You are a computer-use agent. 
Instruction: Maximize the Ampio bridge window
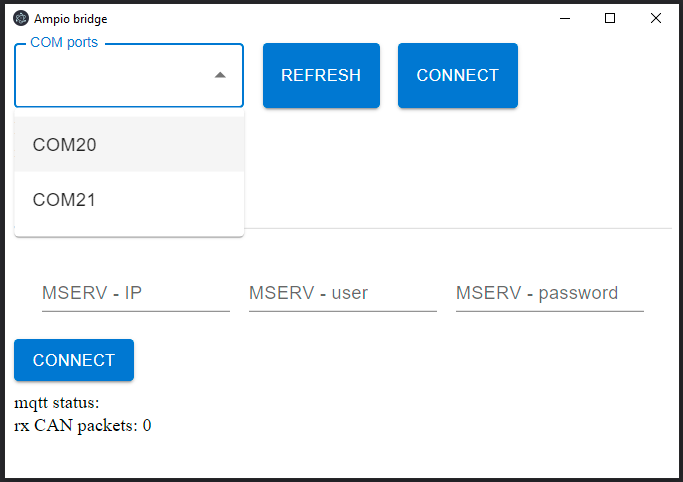(610, 18)
